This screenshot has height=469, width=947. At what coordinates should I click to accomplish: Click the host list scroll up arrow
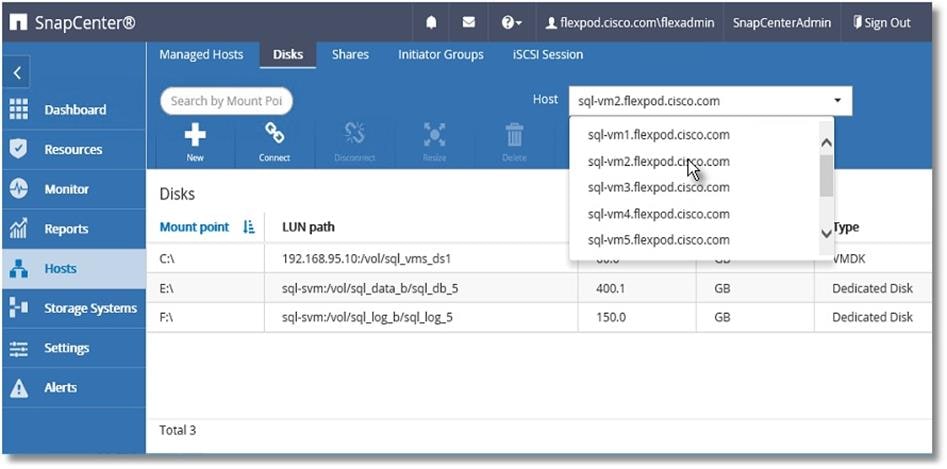click(827, 144)
